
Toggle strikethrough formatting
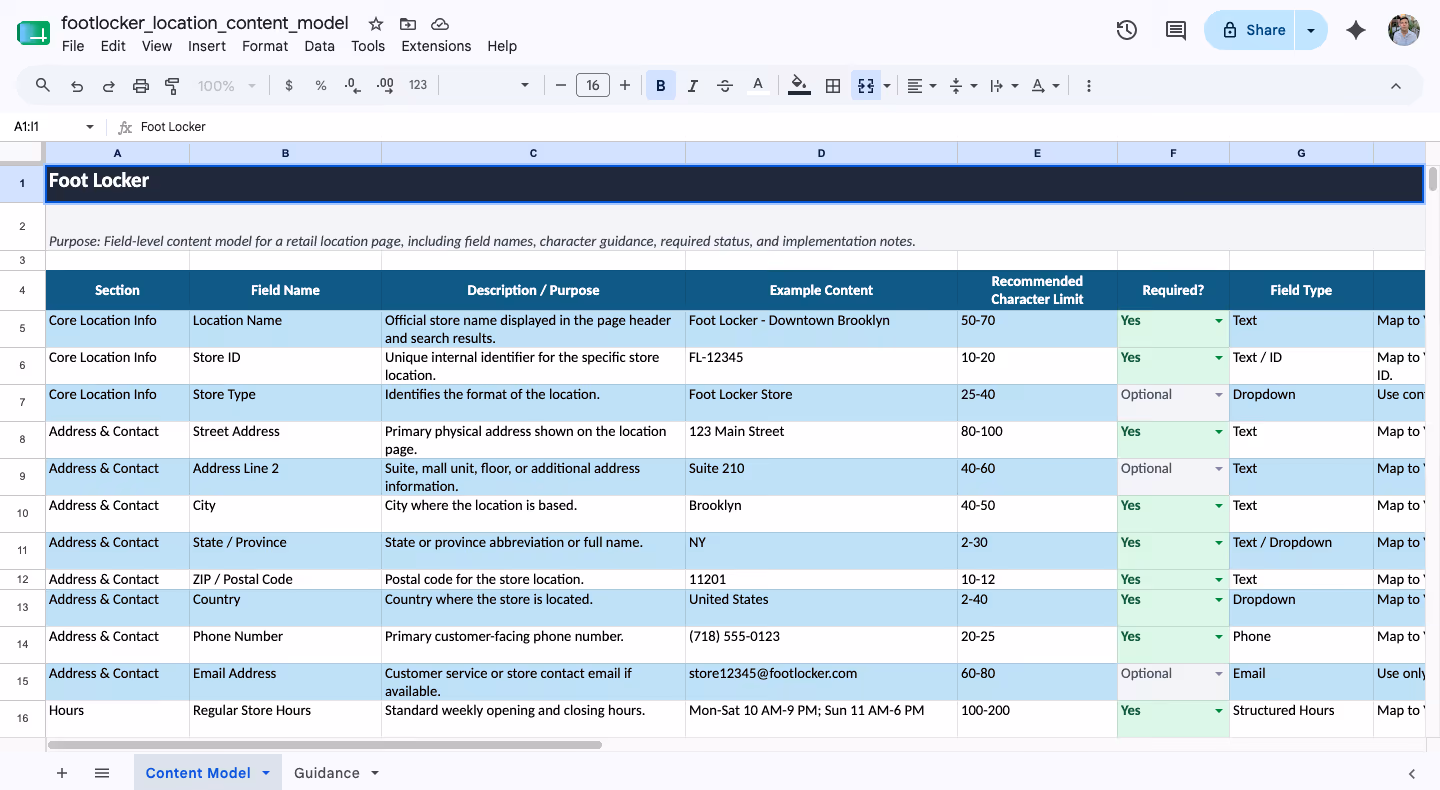(x=725, y=86)
